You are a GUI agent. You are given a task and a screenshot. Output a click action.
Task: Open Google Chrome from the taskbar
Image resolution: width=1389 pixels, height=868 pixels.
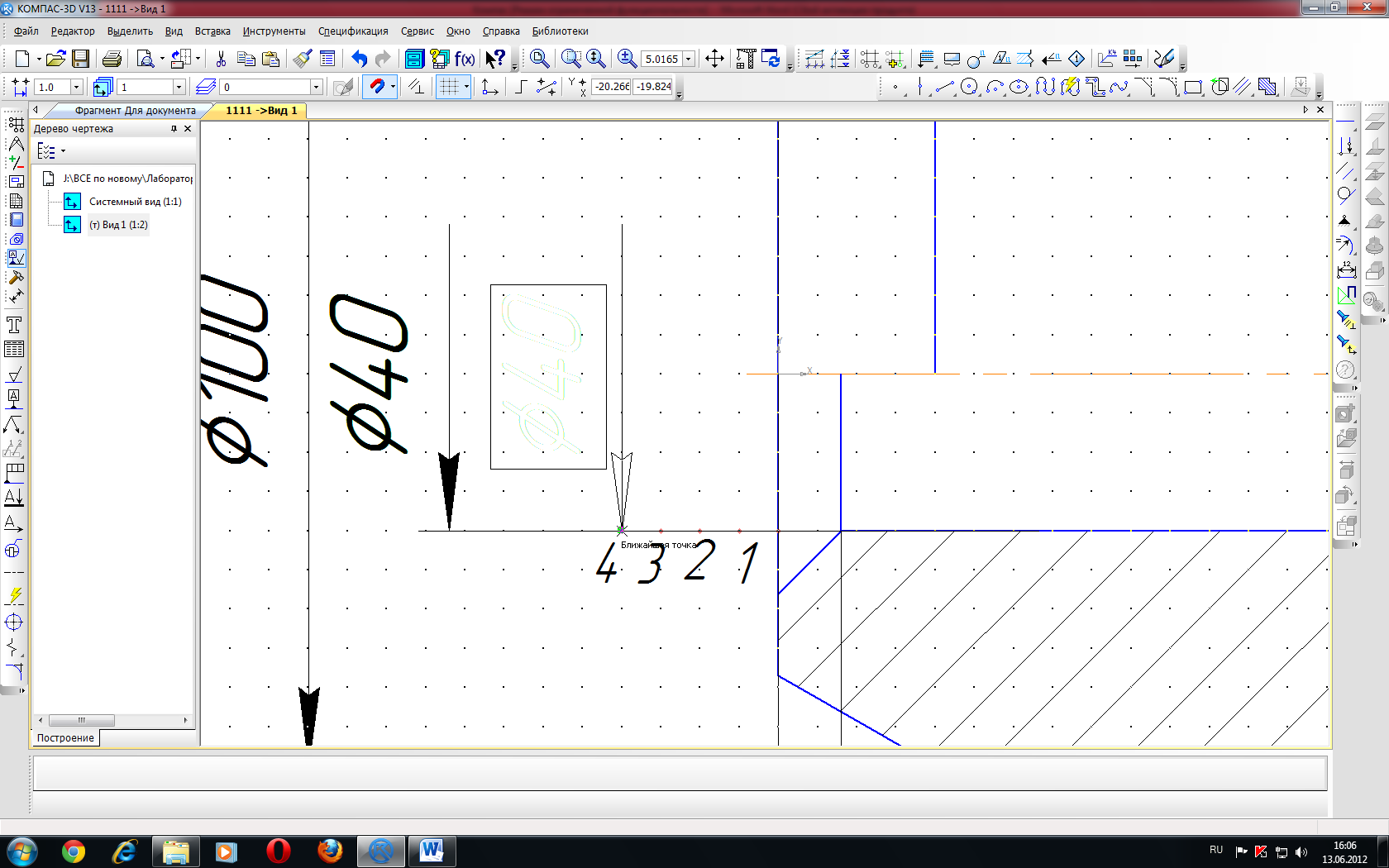(73, 851)
